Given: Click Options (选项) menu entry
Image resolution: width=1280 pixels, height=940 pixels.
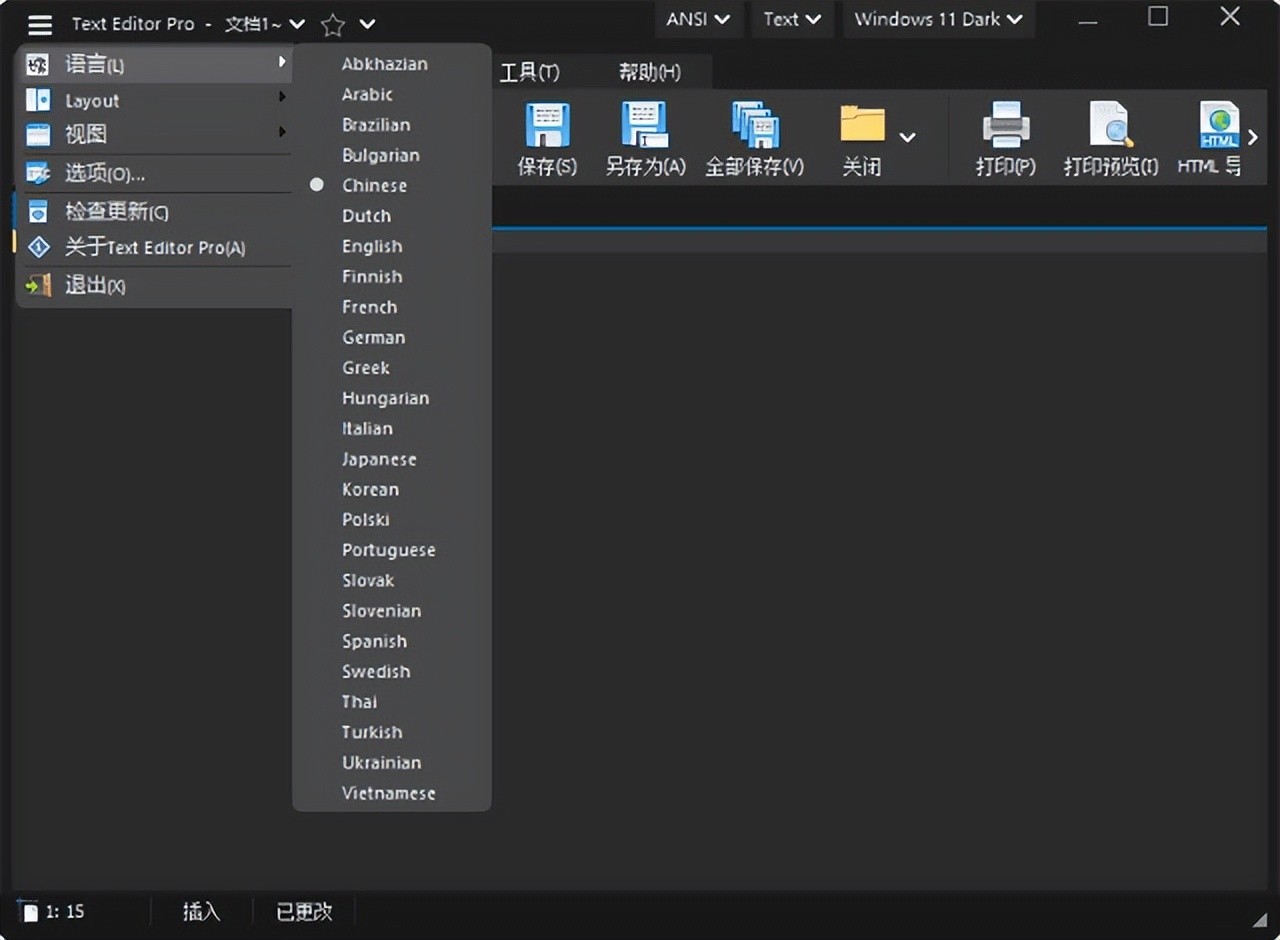Looking at the screenshot, I should click(x=105, y=174).
